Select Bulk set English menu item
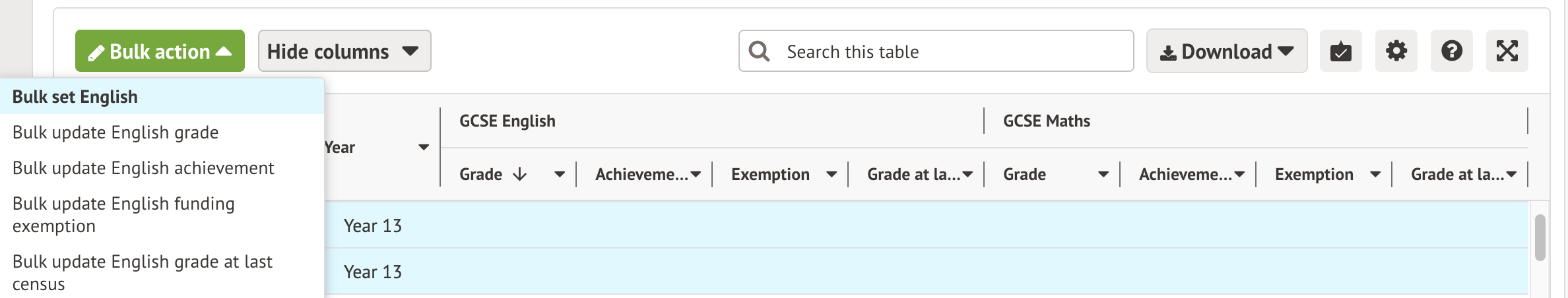The height and width of the screenshot is (298, 1568). click(x=75, y=97)
